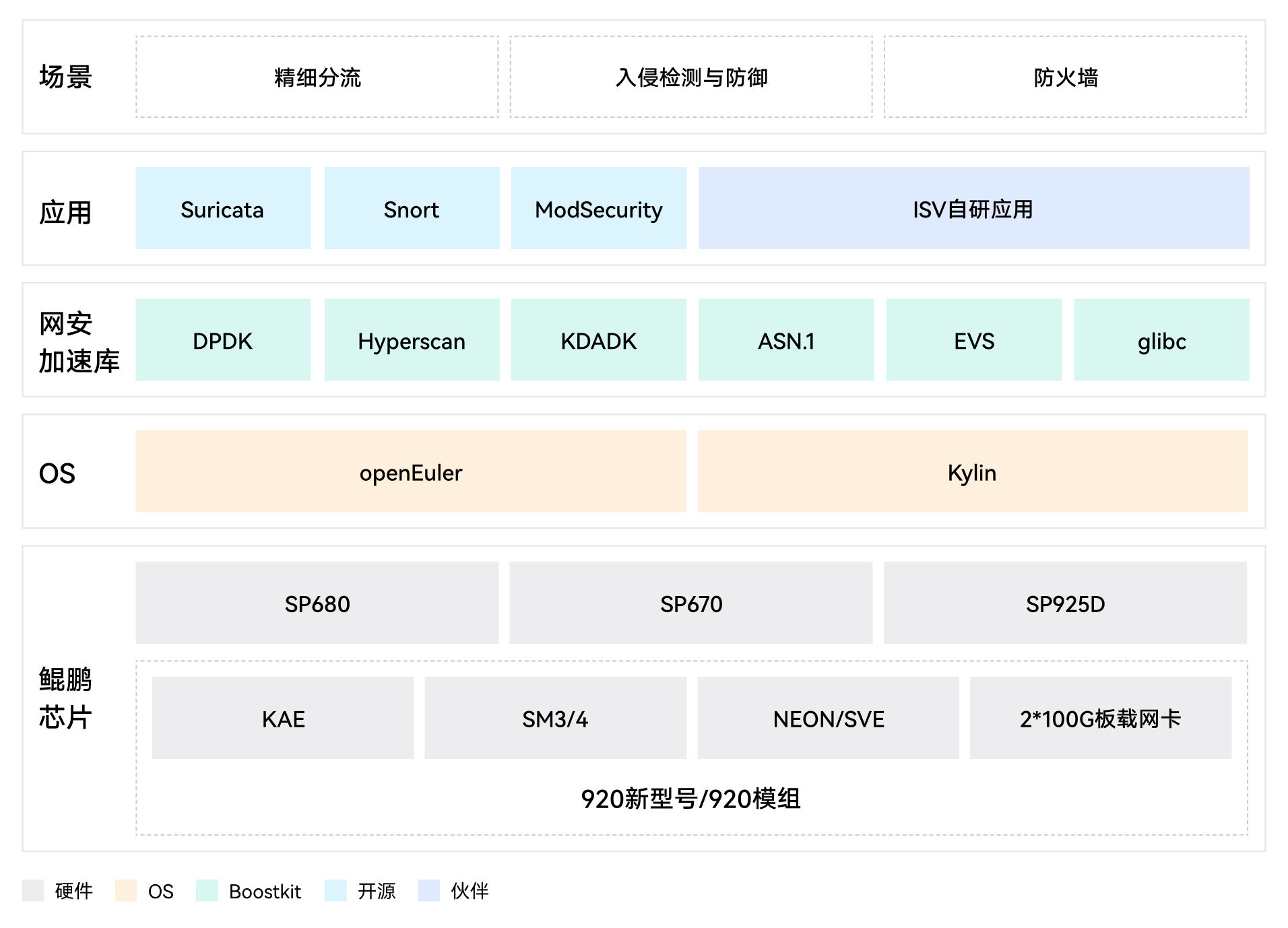Select the green Boostkit legend swatch
Image resolution: width=1288 pixels, height=928 pixels.
coord(207,890)
